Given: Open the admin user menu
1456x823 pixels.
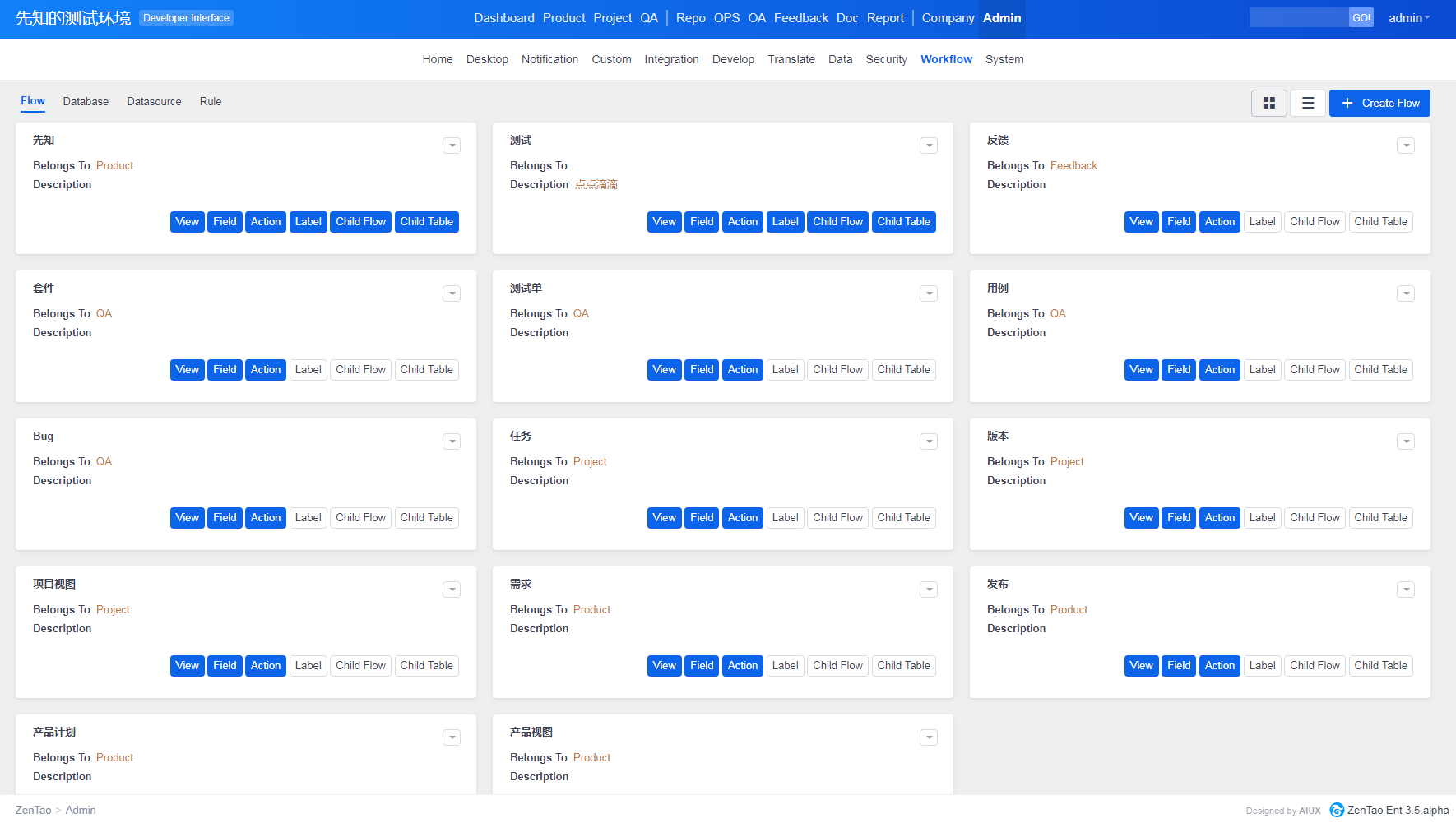Looking at the screenshot, I should tap(1408, 18).
